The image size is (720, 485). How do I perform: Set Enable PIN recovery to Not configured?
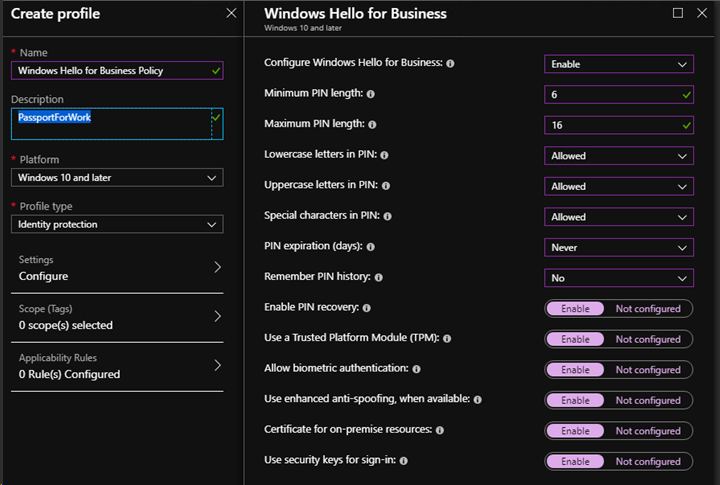[648, 309]
